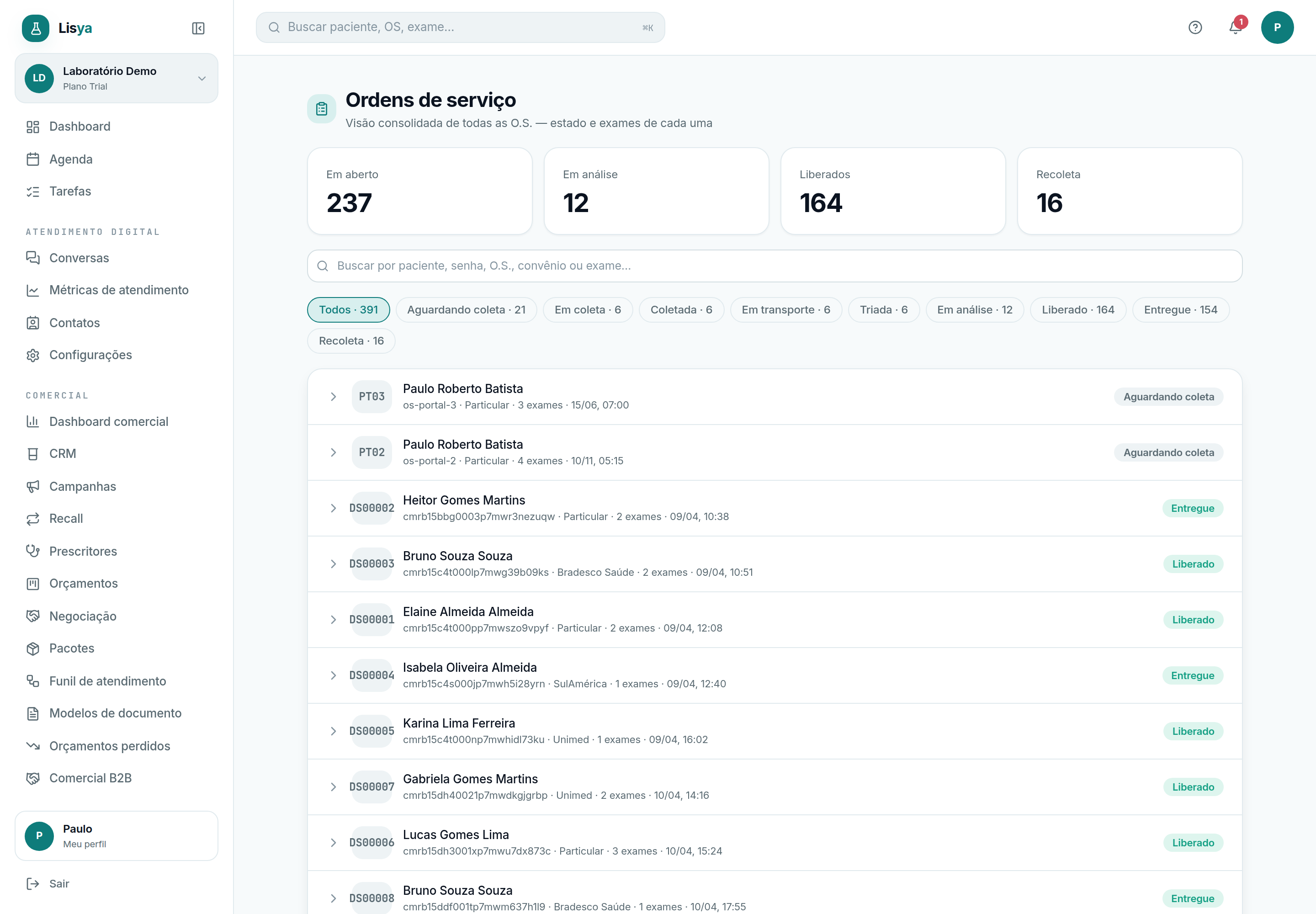
Task: Expand the DS00006 Lucas Gomes Lima row
Action: pyautogui.click(x=333, y=843)
